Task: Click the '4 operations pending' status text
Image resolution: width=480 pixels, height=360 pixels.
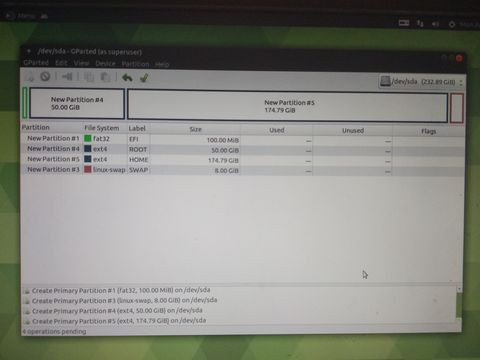Action: pos(54,331)
